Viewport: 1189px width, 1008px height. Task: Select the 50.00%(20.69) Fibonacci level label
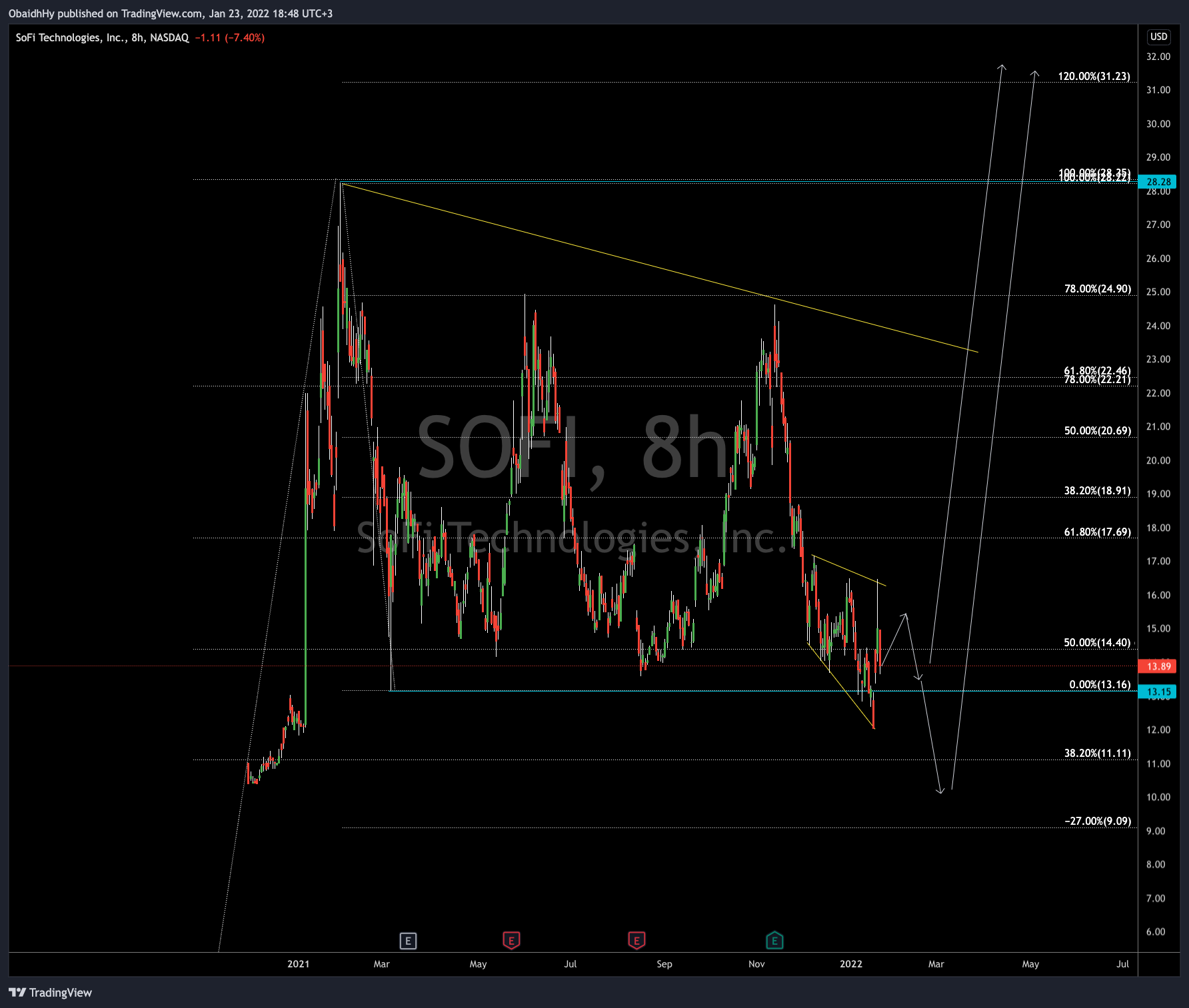(x=1097, y=431)
